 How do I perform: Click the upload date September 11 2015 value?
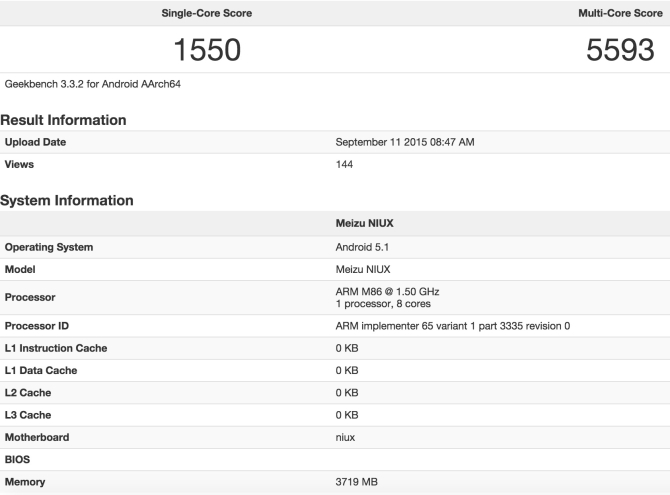click(x=404, y=142)
